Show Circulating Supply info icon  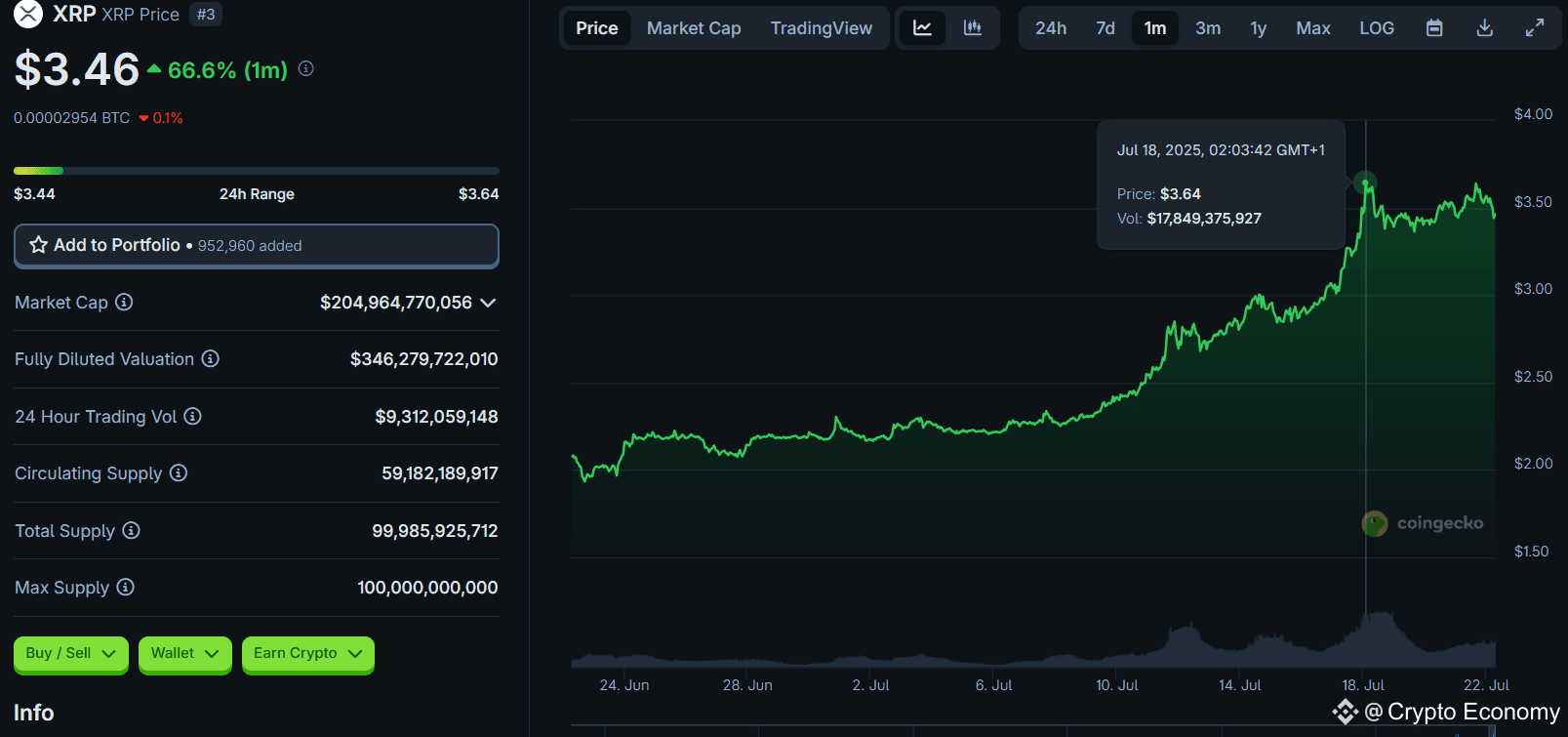[x=178, y=472]
